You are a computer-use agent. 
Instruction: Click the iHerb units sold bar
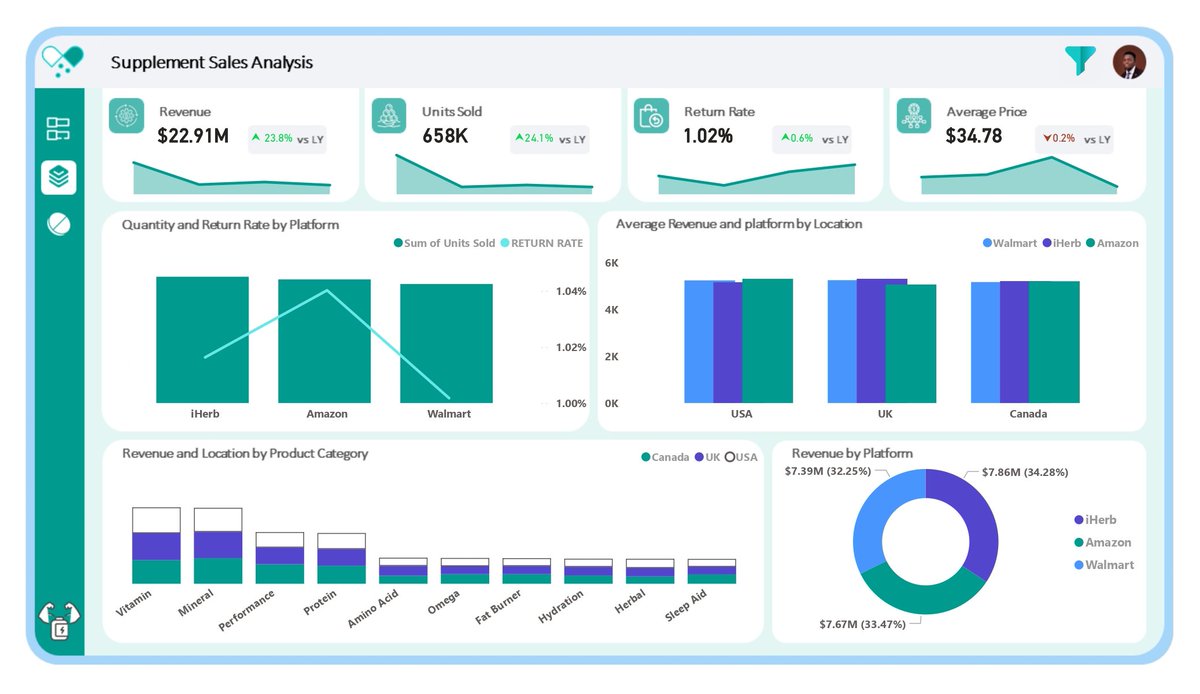pos(203,339)
